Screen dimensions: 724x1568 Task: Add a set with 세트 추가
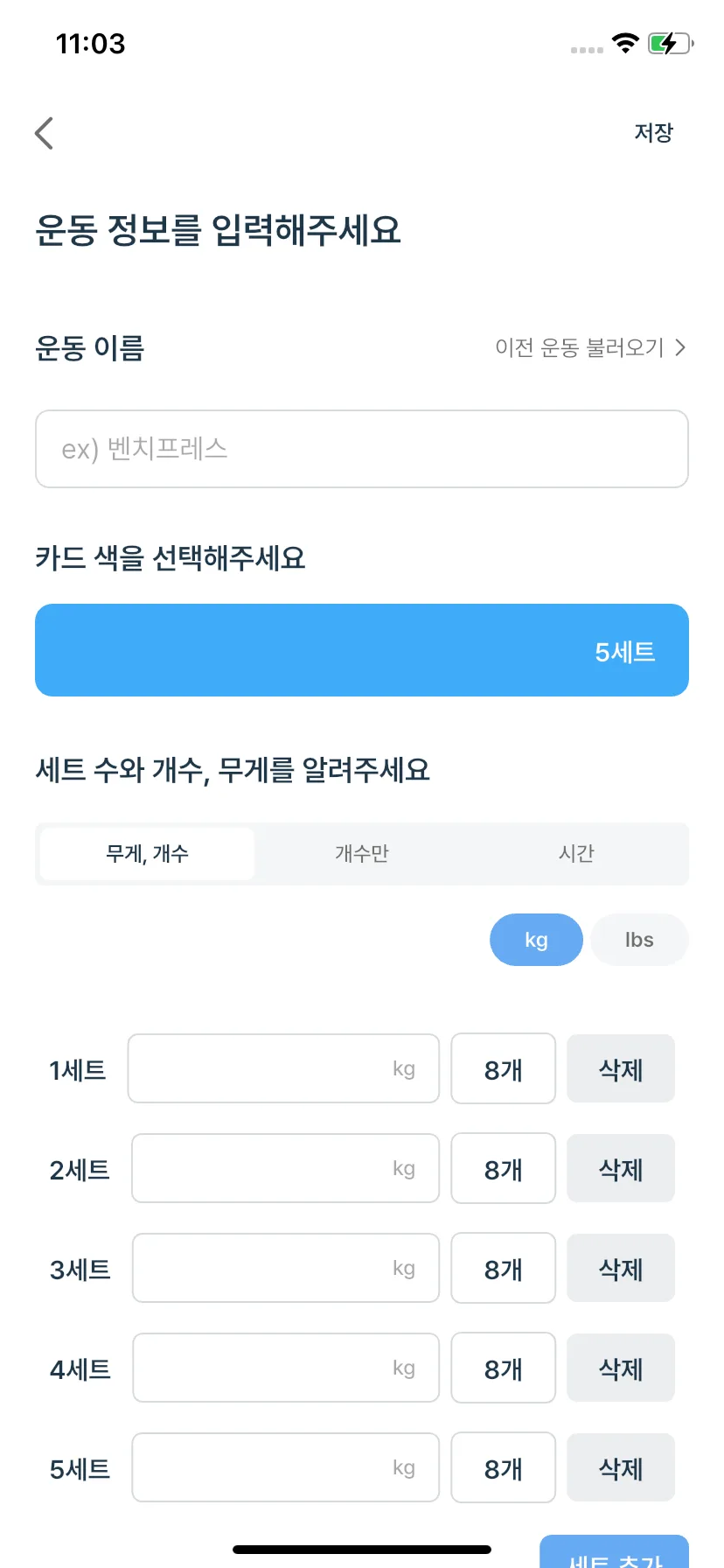coord(615,1552)
